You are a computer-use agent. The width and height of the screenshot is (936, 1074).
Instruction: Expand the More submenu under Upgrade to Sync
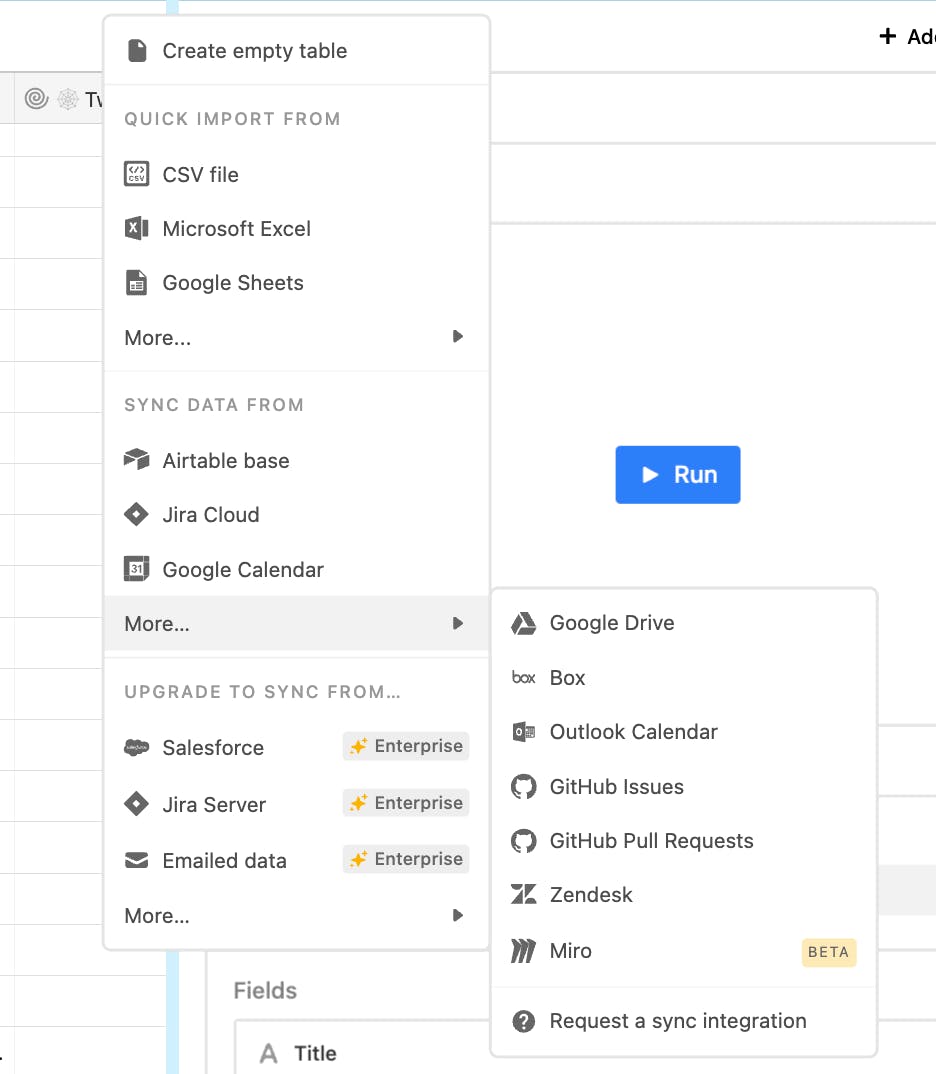[296, 915]
